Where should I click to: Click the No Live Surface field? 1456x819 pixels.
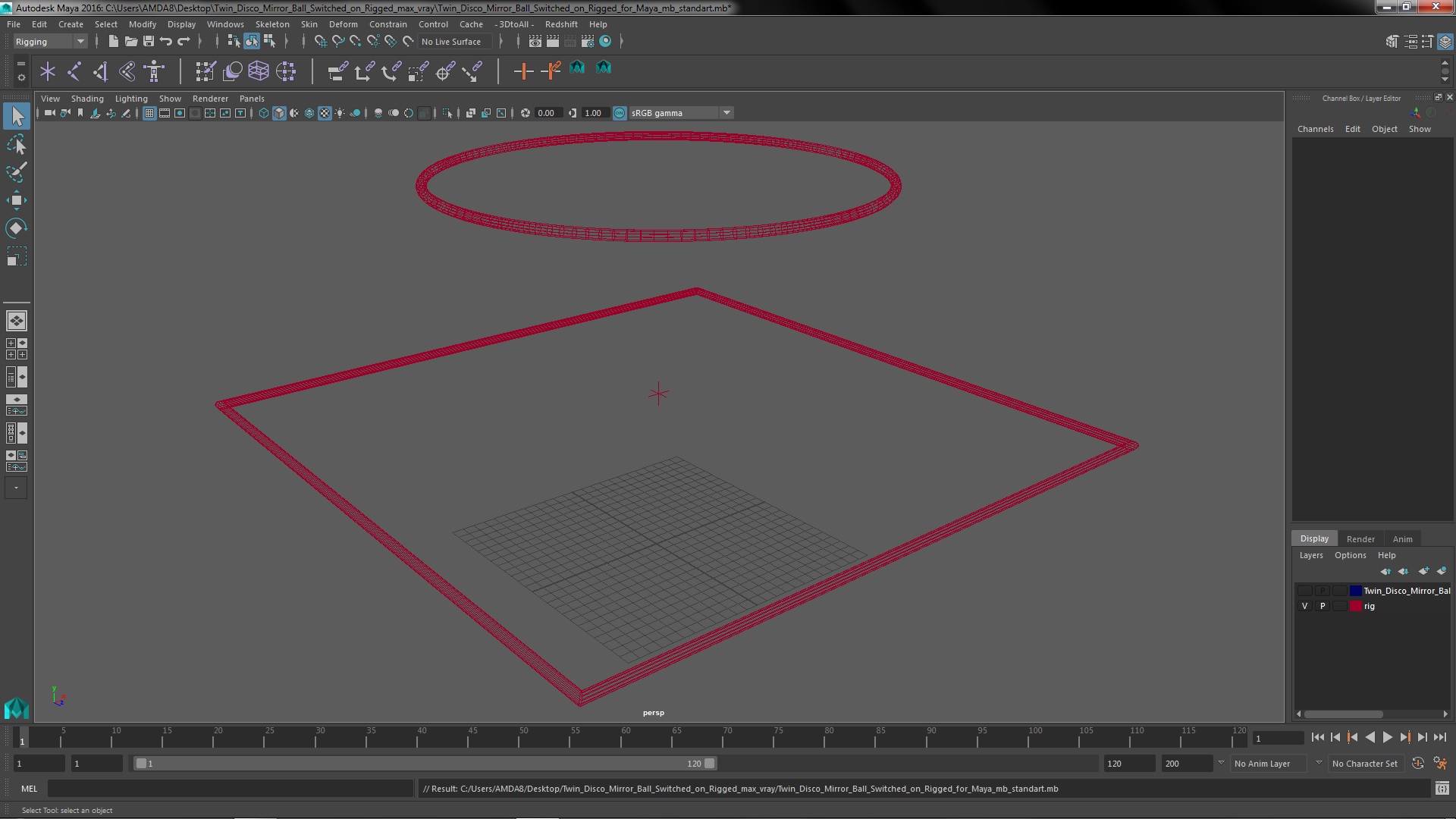455,42
